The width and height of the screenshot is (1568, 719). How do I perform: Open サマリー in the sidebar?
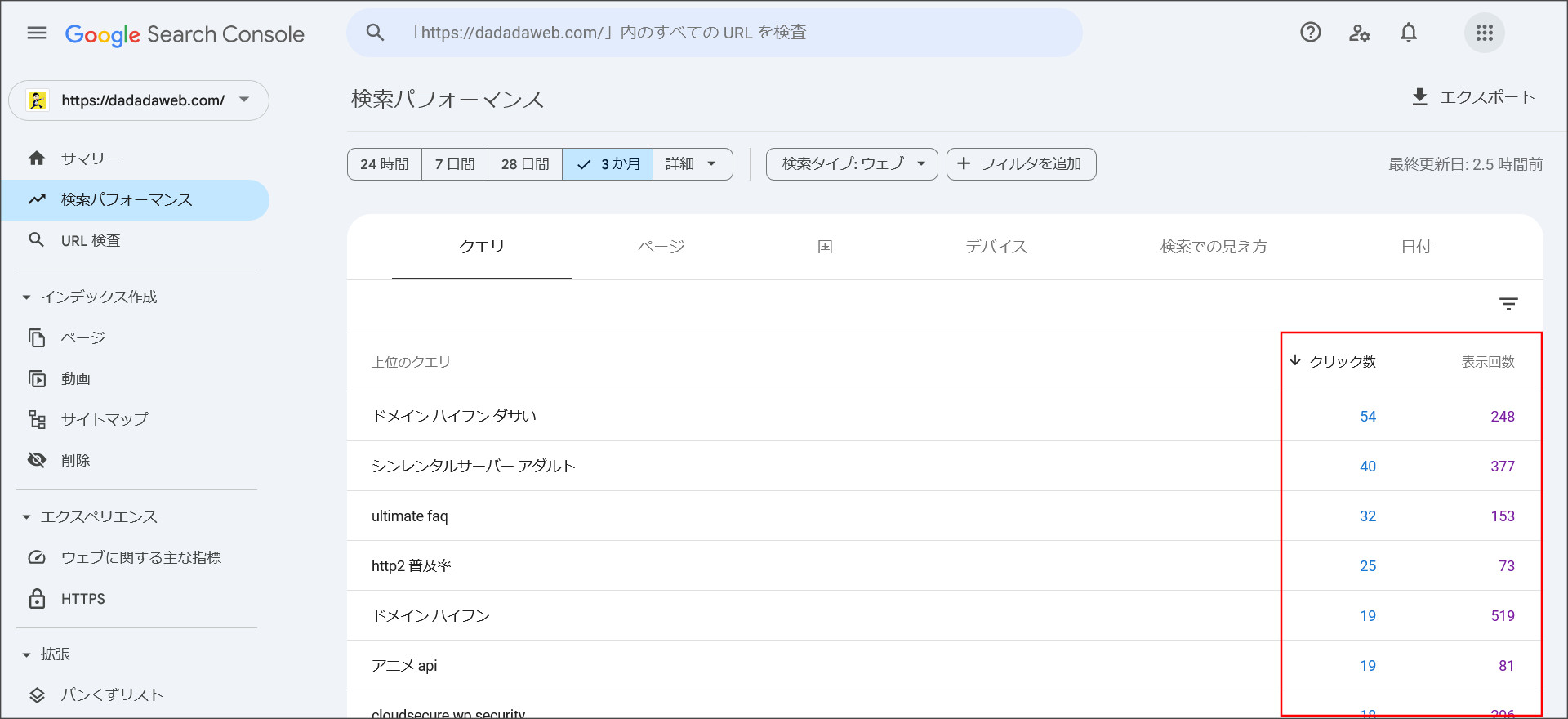tap(135, 159)
